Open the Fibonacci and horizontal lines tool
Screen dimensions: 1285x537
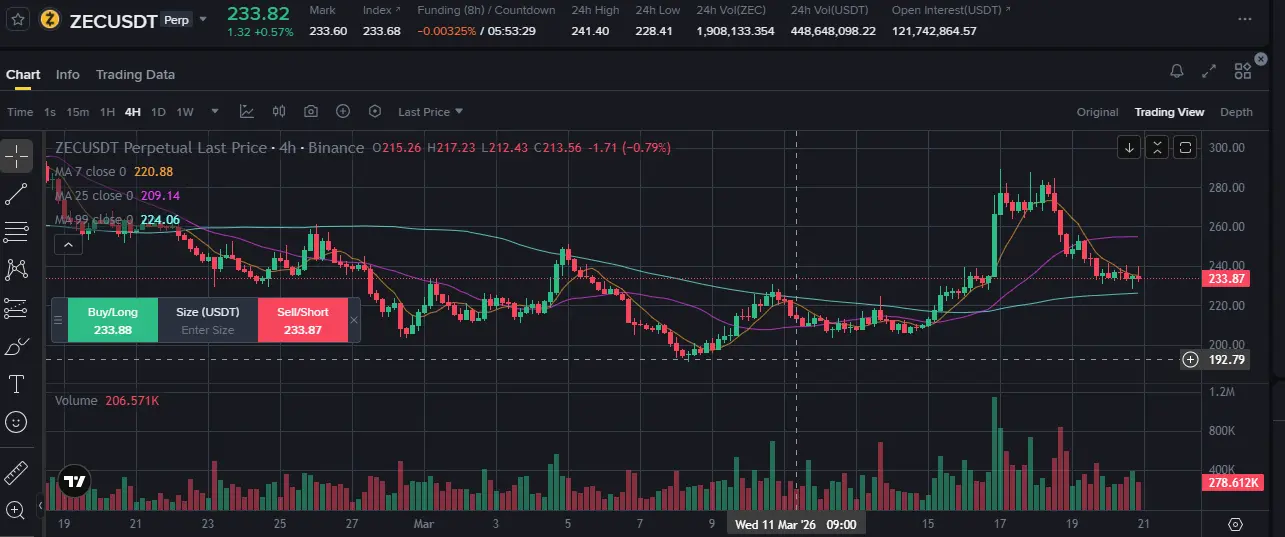16,232
